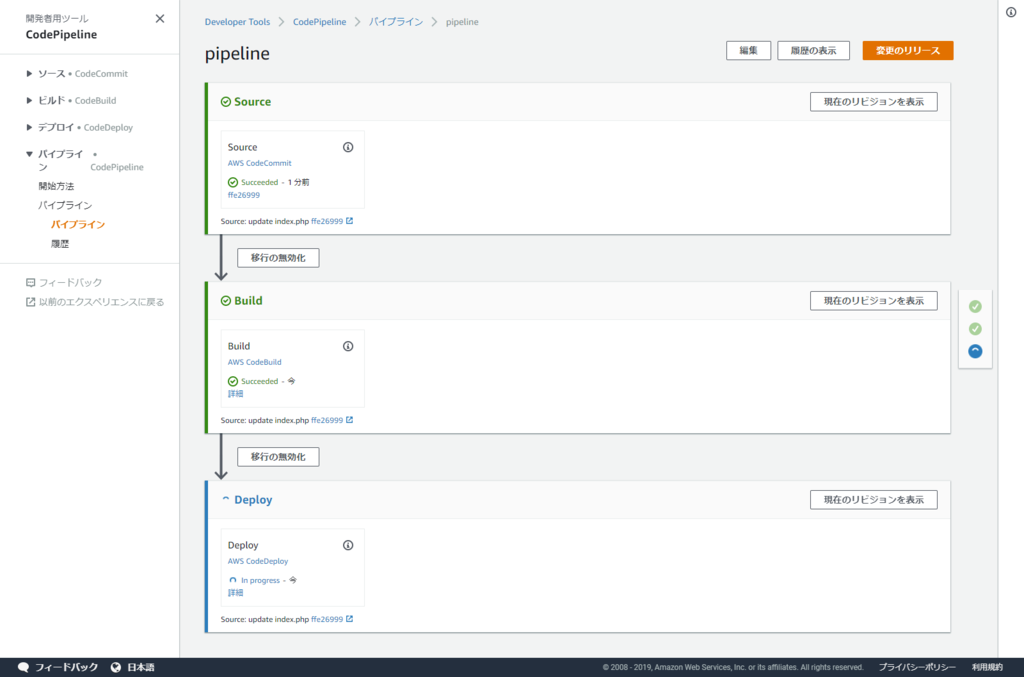This screenshot has height=677, width=1024.
Task: Click external link icon in Deploy stage footer
Action: (x=349, y=620)
